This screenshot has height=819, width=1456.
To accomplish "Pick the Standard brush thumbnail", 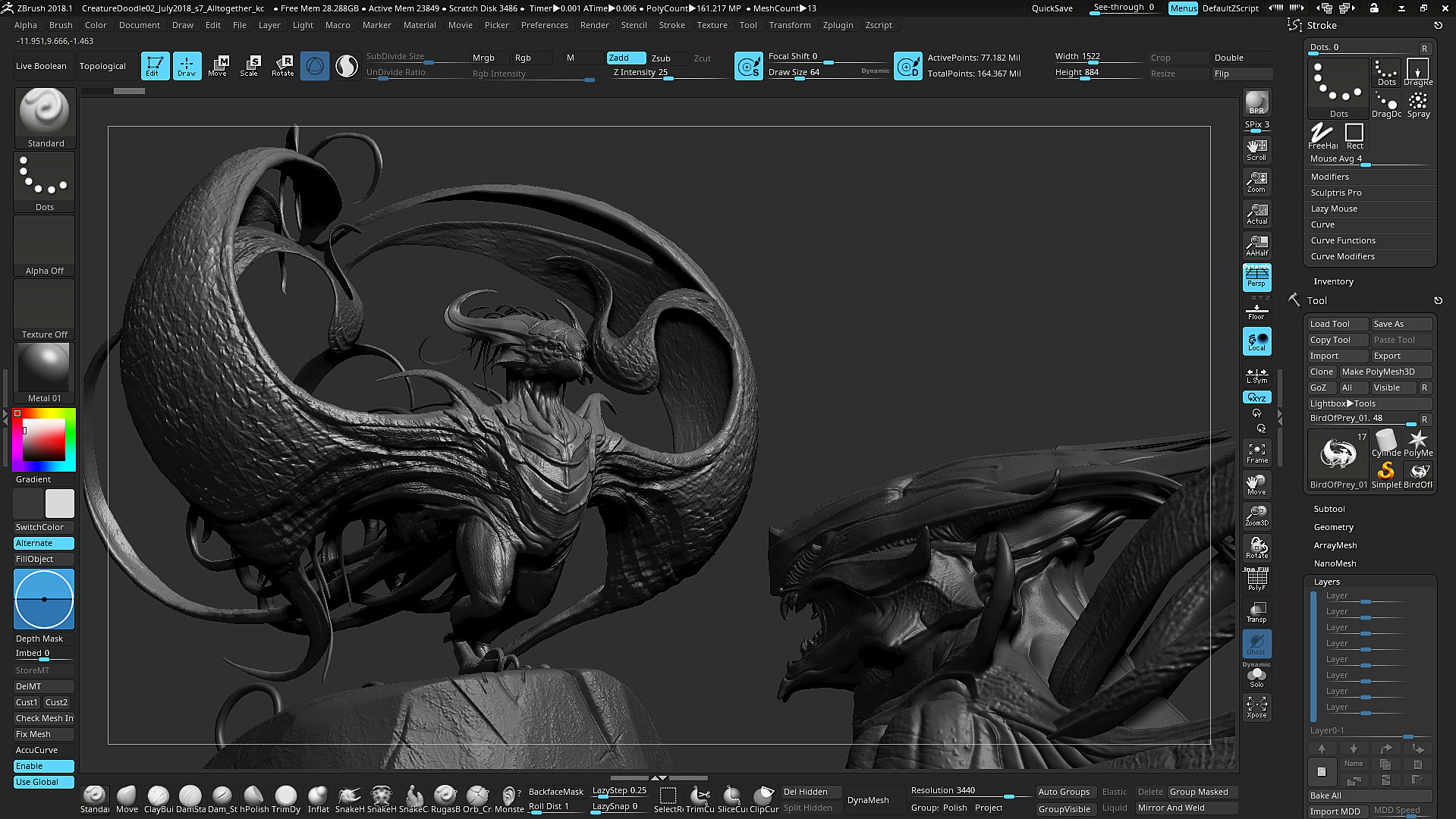I will click(45, 118).
